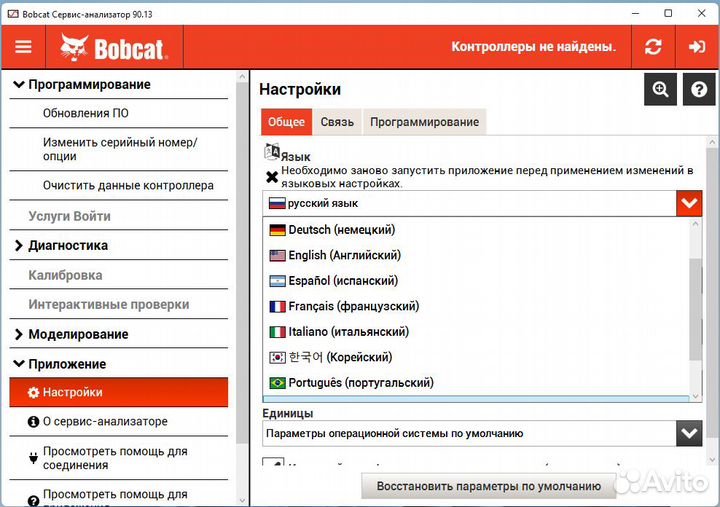Choose Français (французский) language
This screenshot has width=720, height=507.
(x=476, y=306)
